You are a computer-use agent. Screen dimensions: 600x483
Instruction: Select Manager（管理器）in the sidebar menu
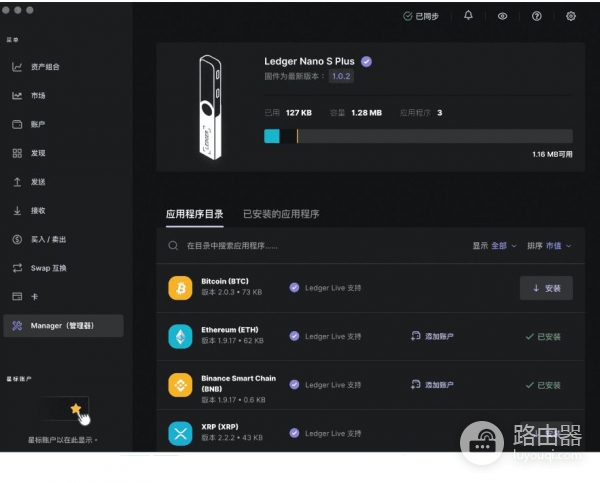click(x=62, y=326)
